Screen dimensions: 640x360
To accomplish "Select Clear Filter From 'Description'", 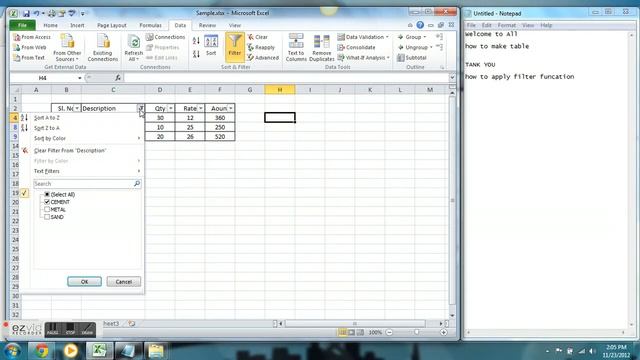I will click(70, 151).
